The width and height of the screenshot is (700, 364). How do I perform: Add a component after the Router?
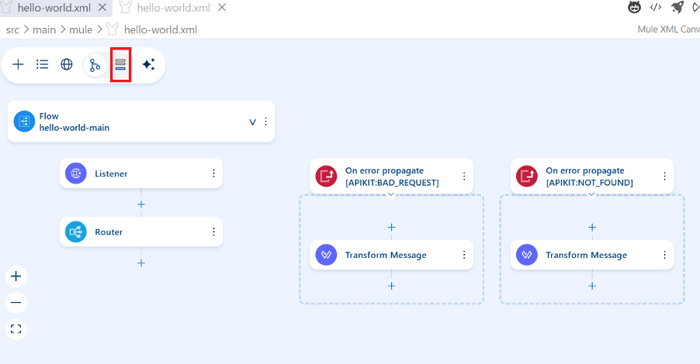point(141,263)
